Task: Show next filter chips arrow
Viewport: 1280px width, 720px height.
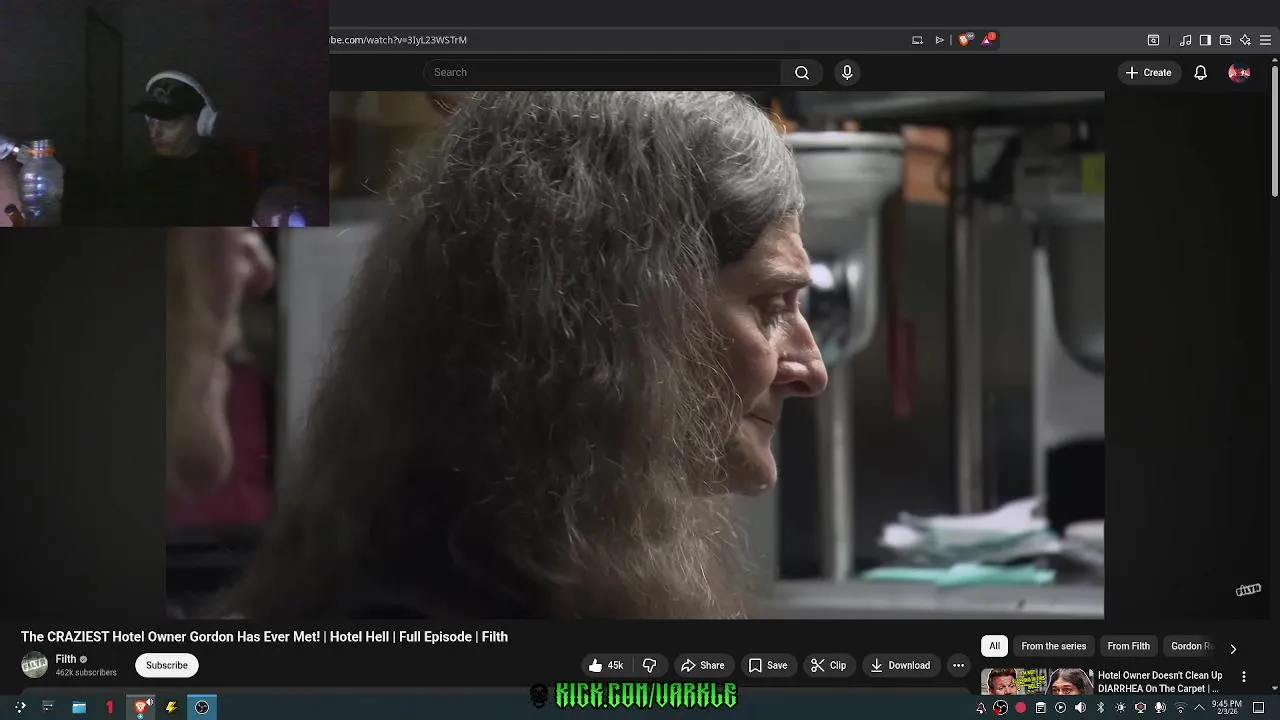Action: [x=1233, y=647]
